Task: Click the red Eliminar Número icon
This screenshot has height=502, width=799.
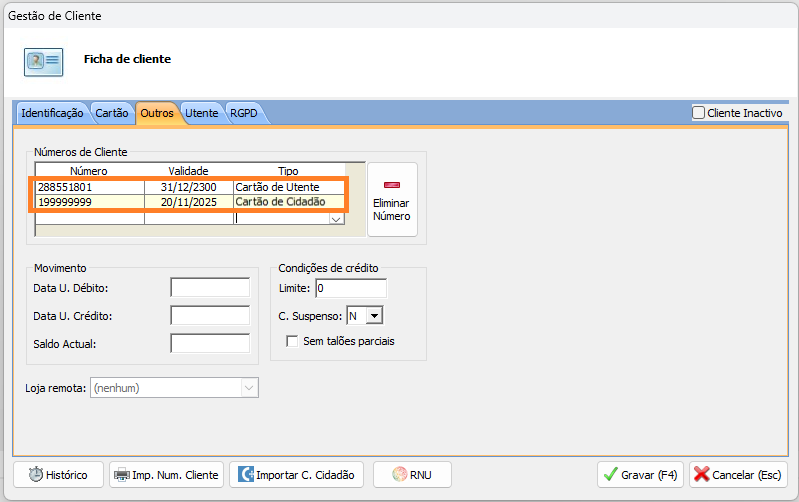Action: pos(391,185)
